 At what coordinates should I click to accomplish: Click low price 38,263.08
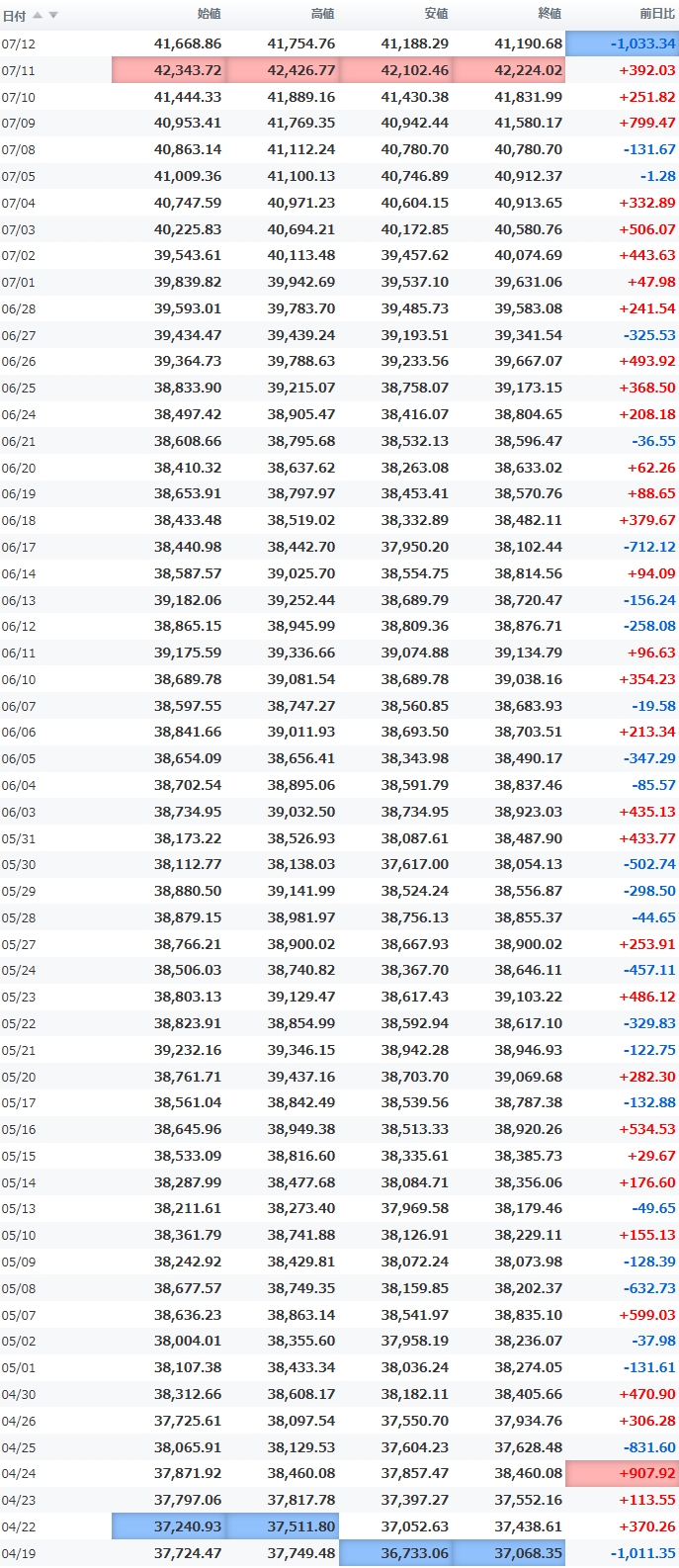(415, 468)
